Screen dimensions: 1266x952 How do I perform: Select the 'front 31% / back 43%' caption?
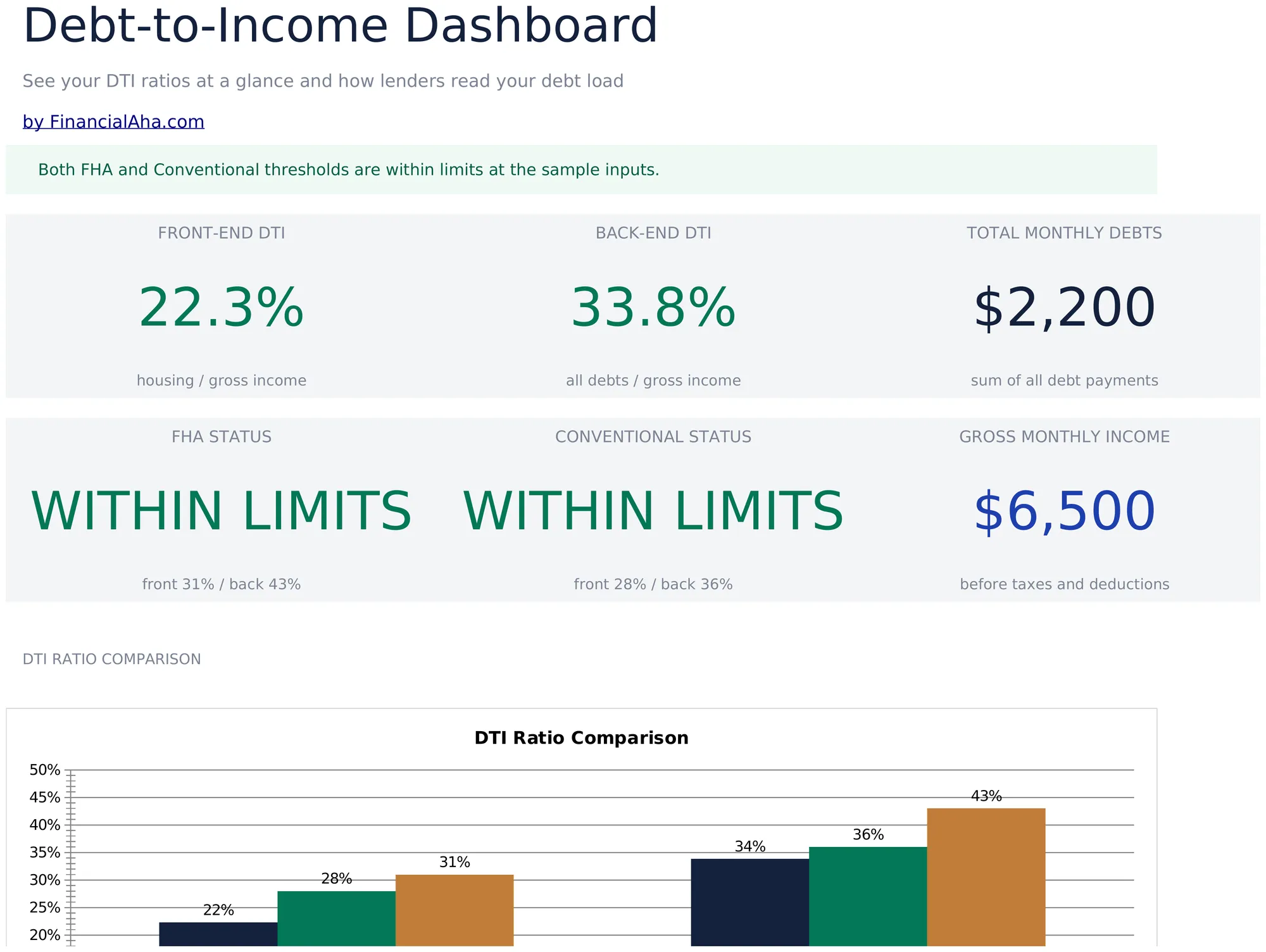click(x=222, y=584)
